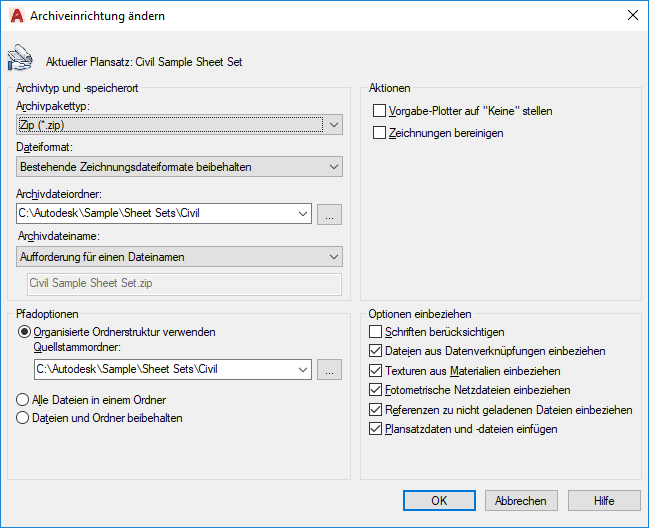Close the Archiveinrichtung ändern dialog
Viewport: 649px width, 528px height.
click(x=631, y=16)
